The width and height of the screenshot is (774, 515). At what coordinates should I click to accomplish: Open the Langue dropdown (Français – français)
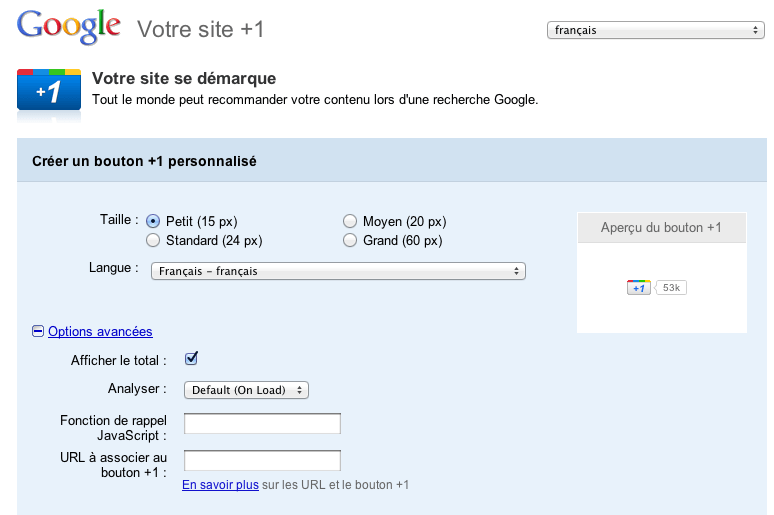[x=338, y=271]
